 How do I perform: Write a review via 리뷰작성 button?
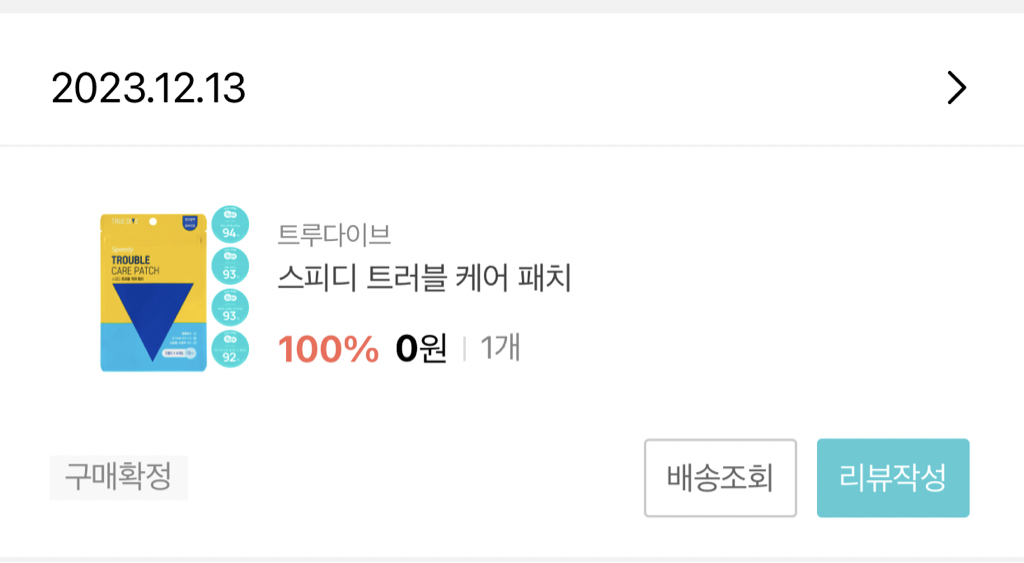[x=893, y=478]
